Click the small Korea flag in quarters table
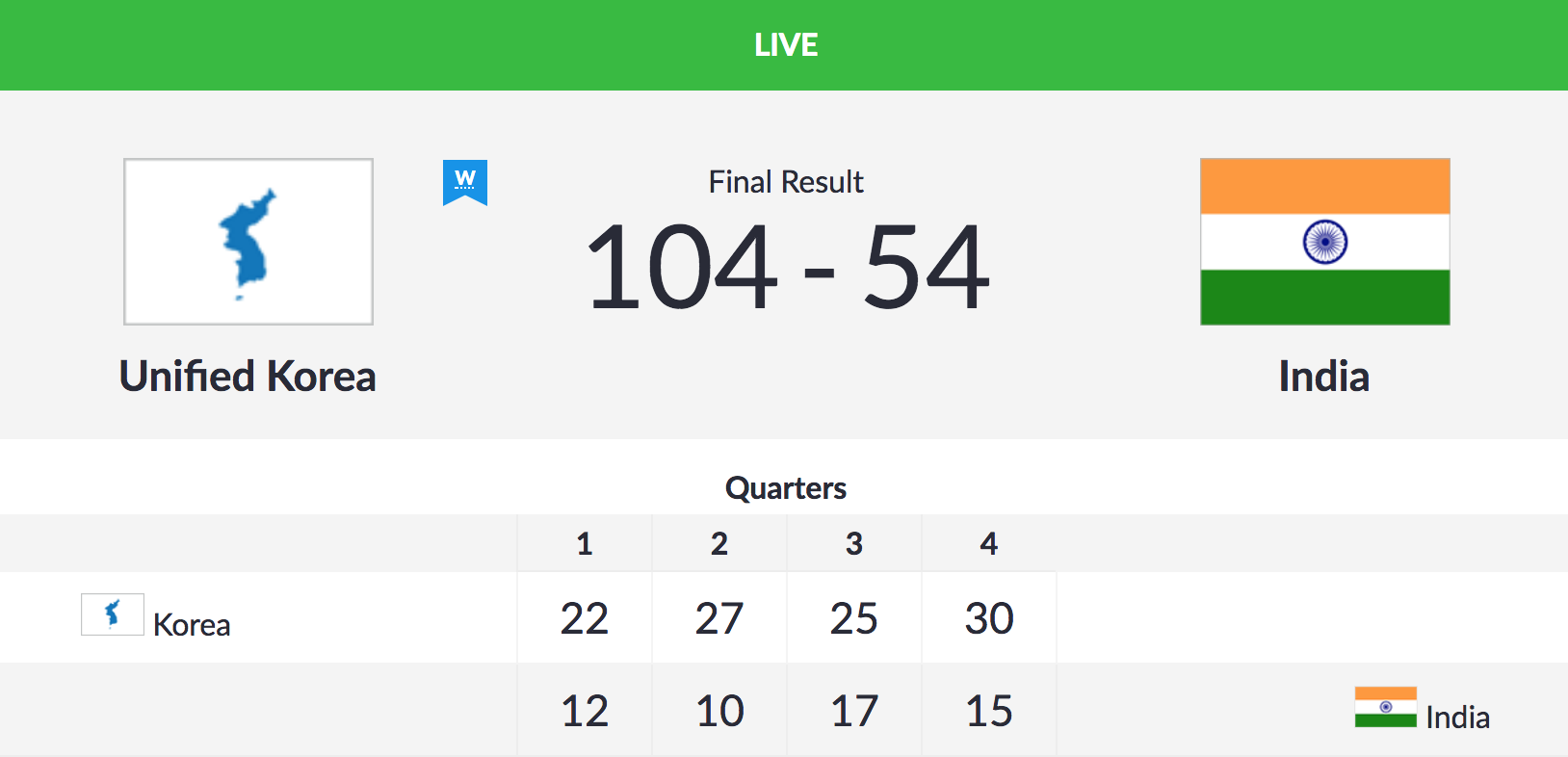 tap(113, 614)
